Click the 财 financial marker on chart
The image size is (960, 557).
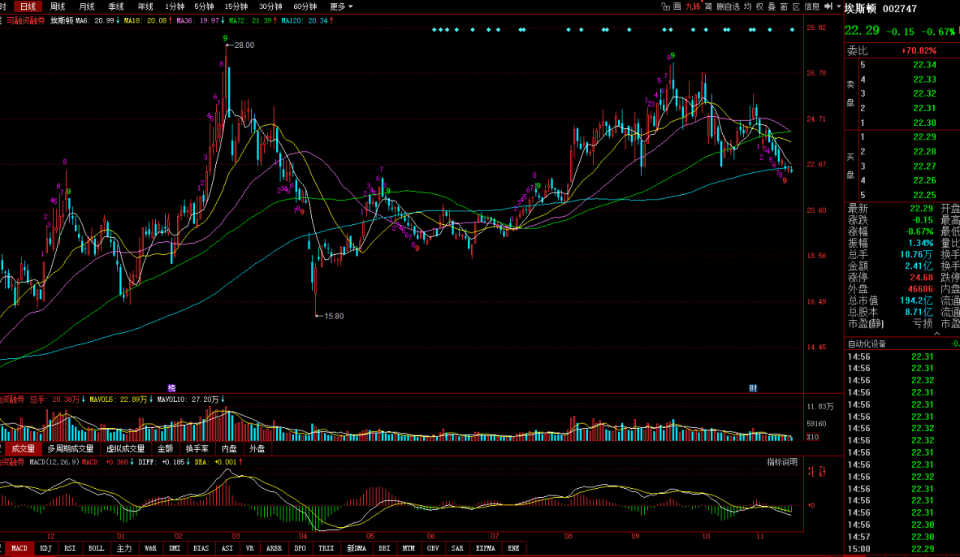(753, 388)
